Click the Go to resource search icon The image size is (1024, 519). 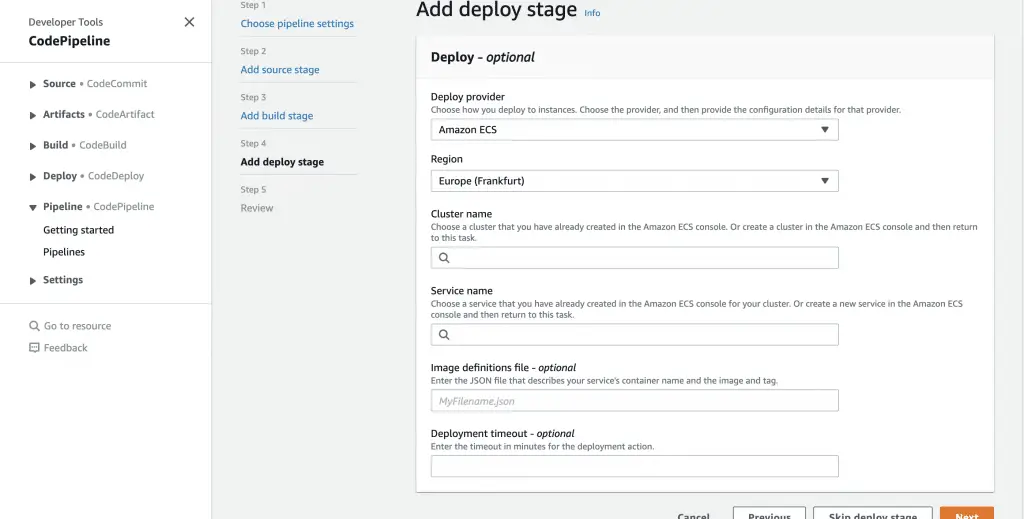[x=34, y=326]
